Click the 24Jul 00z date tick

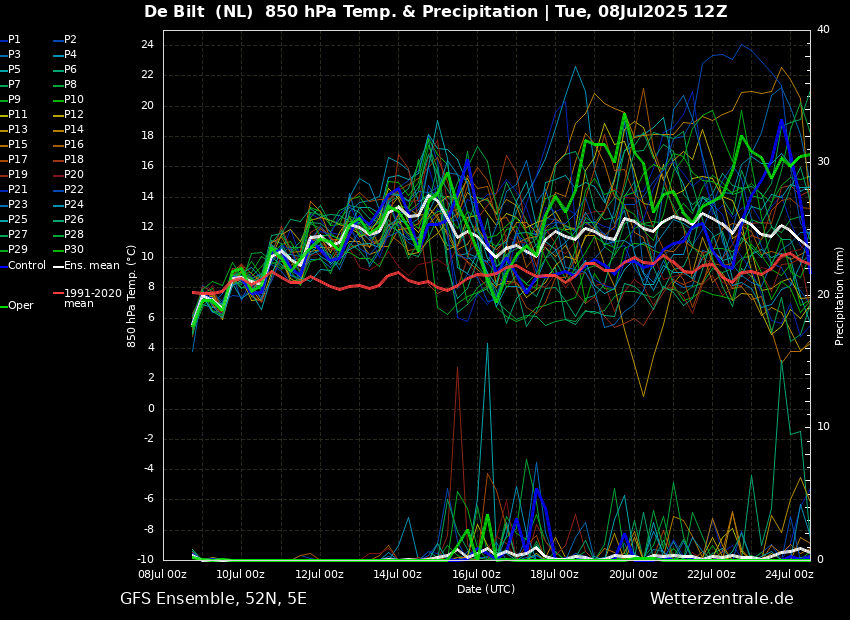[x=789, y=574]
